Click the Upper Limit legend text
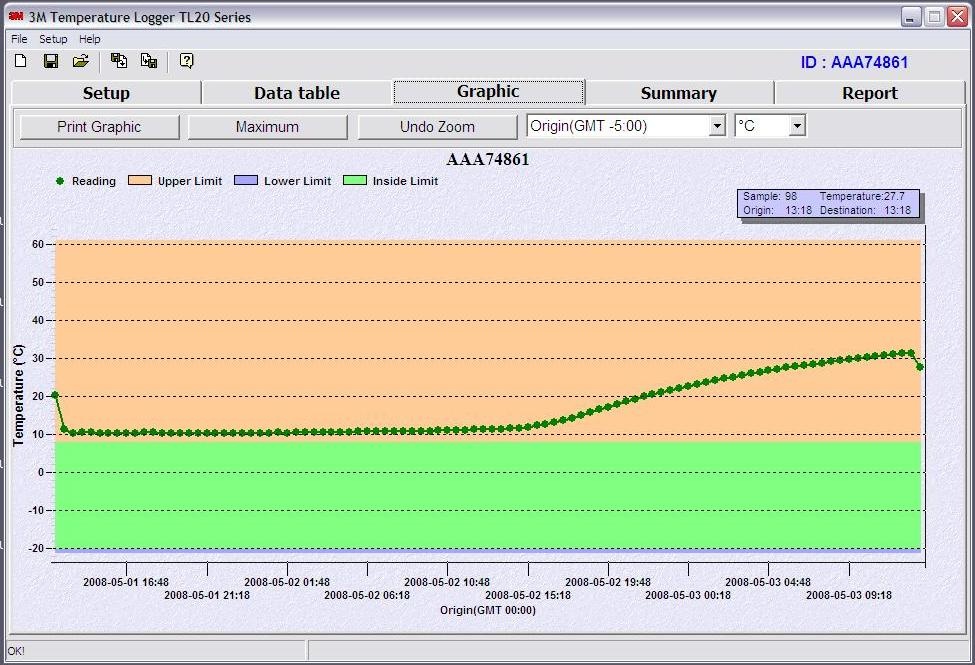Screen dimensions: 975x665 pyautogui.click(x=190, y=181)
